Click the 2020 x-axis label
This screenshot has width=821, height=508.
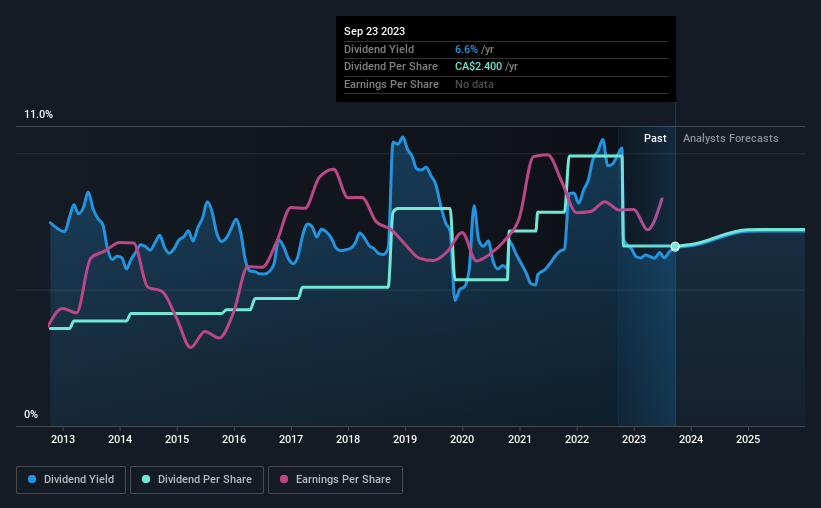coord(462,439)
